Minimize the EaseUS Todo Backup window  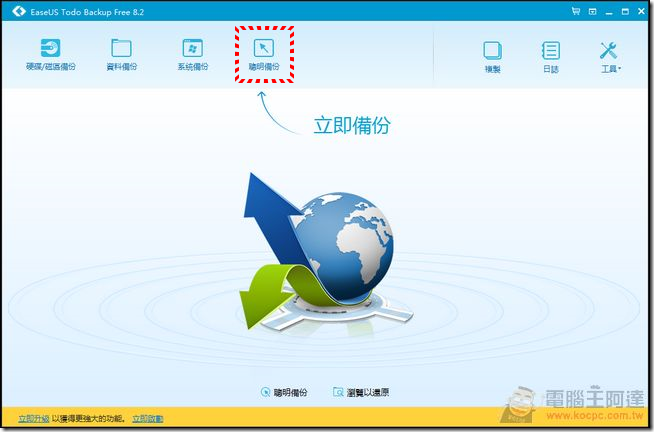[x=609, y=12]
